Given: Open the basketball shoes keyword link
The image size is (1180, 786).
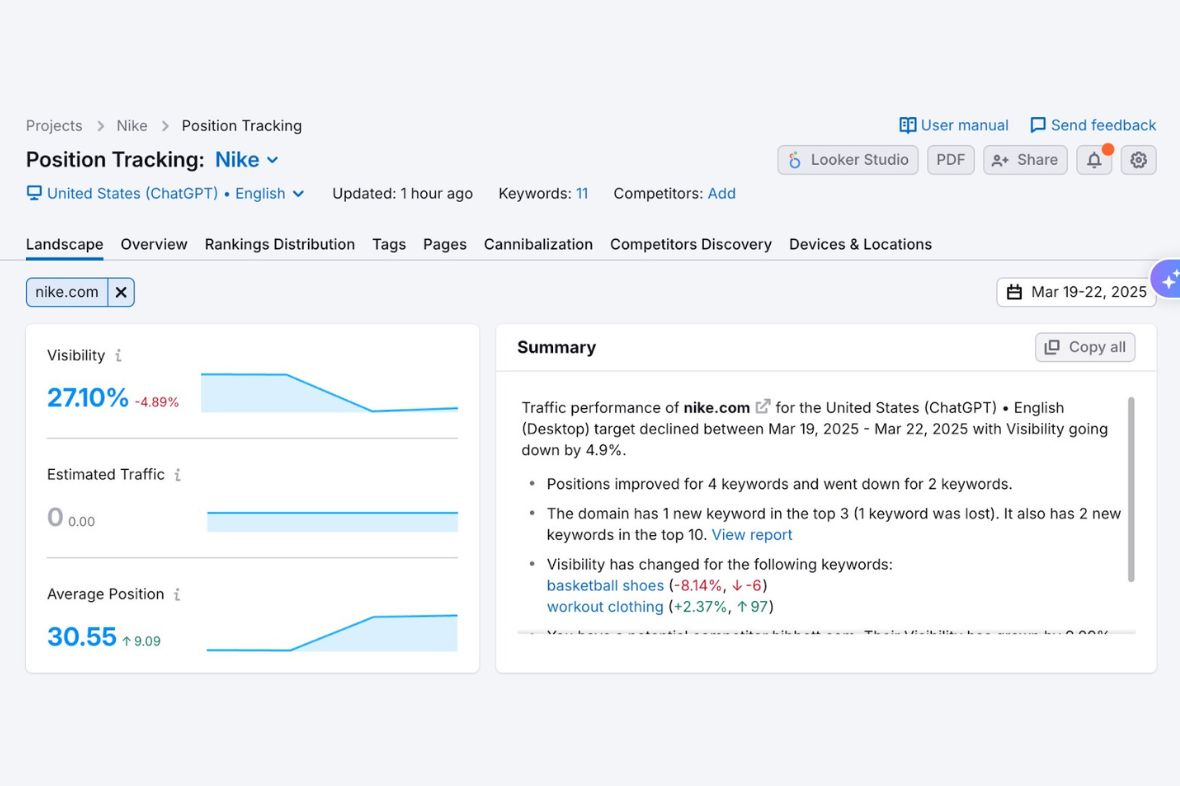Looking at the screenshot, I should coord(605,585).
